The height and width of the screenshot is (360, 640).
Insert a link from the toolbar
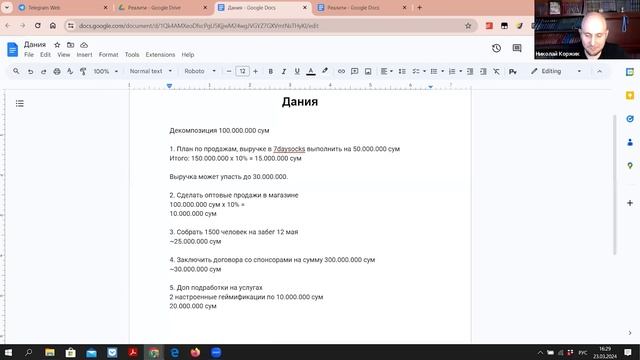[x=341, y=71]
